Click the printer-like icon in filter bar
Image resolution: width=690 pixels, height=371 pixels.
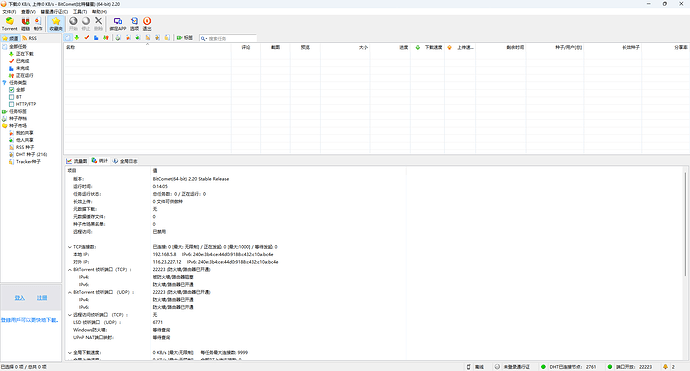coord(118,38)
